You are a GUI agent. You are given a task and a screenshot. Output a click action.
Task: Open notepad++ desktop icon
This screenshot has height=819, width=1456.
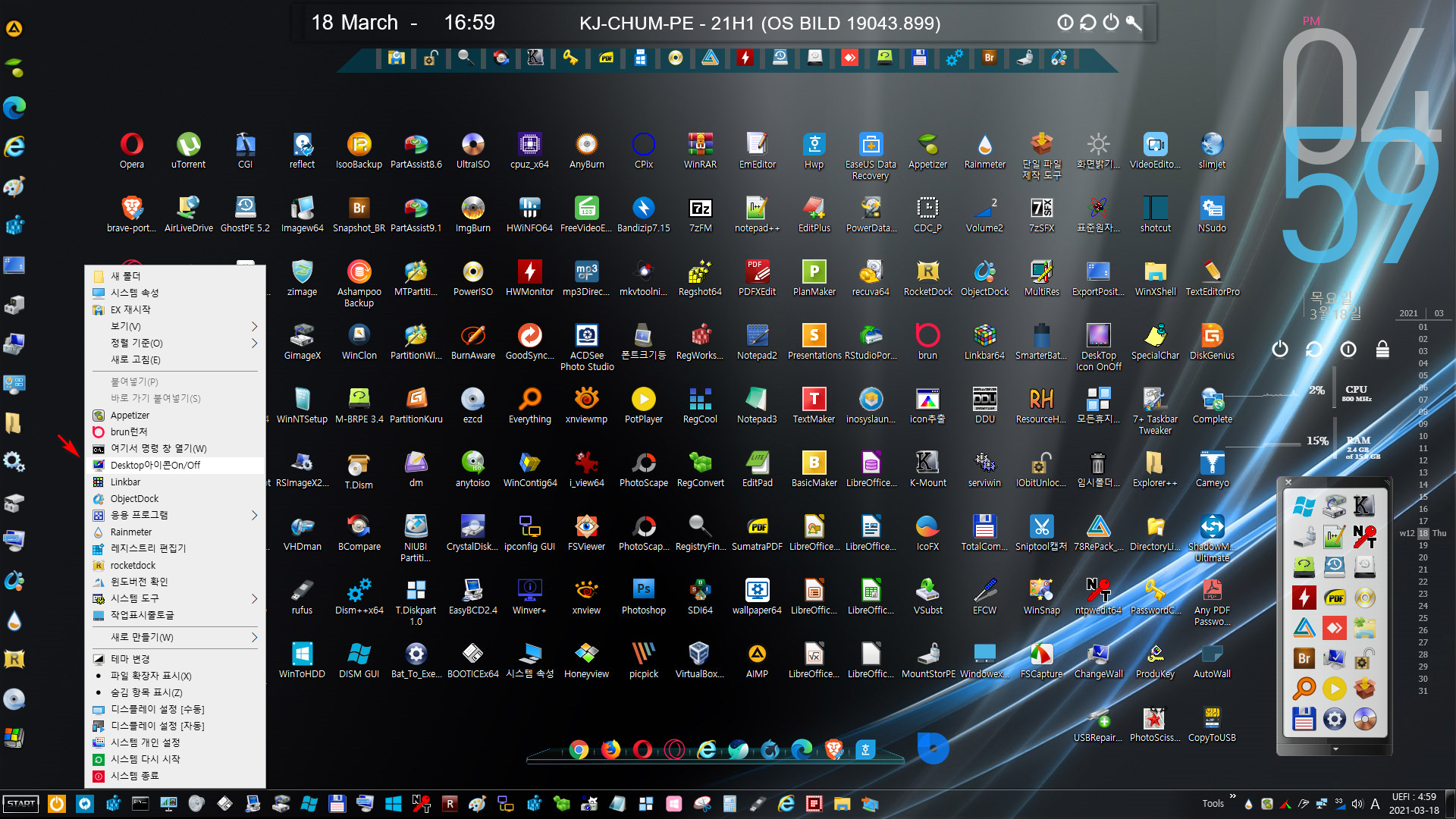point(757,214)
